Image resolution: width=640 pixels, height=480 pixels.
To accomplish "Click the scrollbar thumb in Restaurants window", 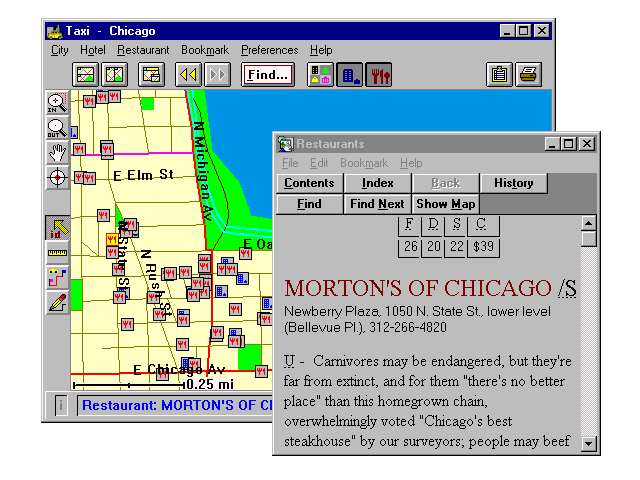I will (x=588, y=239).
